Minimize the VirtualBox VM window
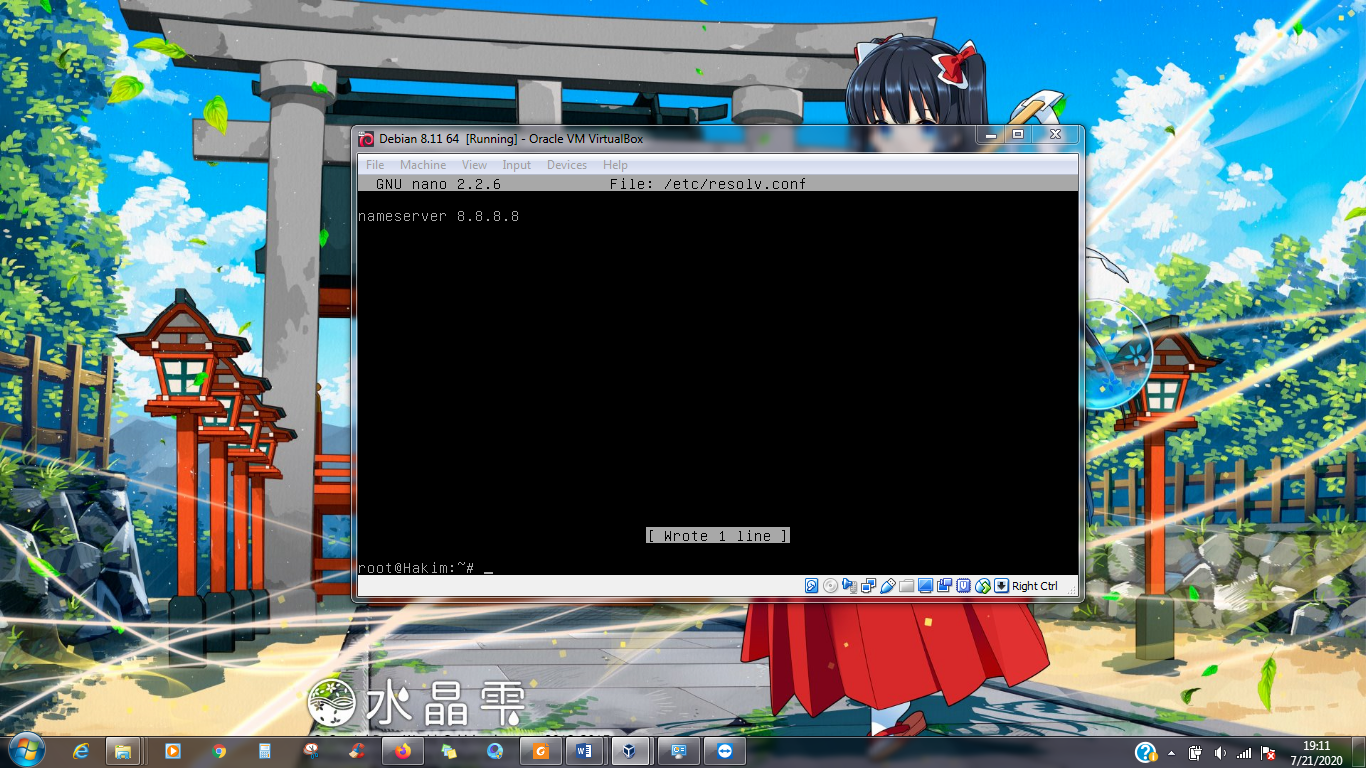This screenshot has height=768, width=1366. pyautogui.click(x=991, y=135)
